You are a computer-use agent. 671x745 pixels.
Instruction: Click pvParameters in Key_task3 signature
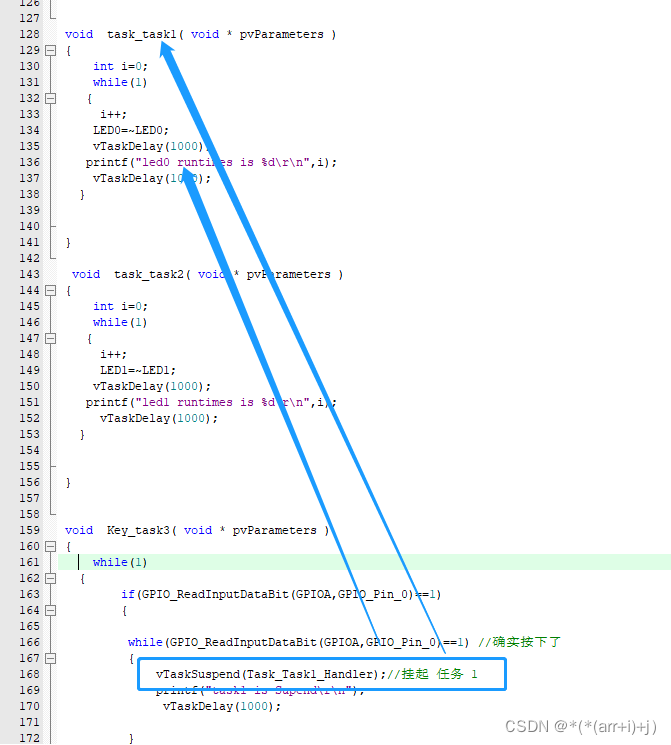pos(274,531)
